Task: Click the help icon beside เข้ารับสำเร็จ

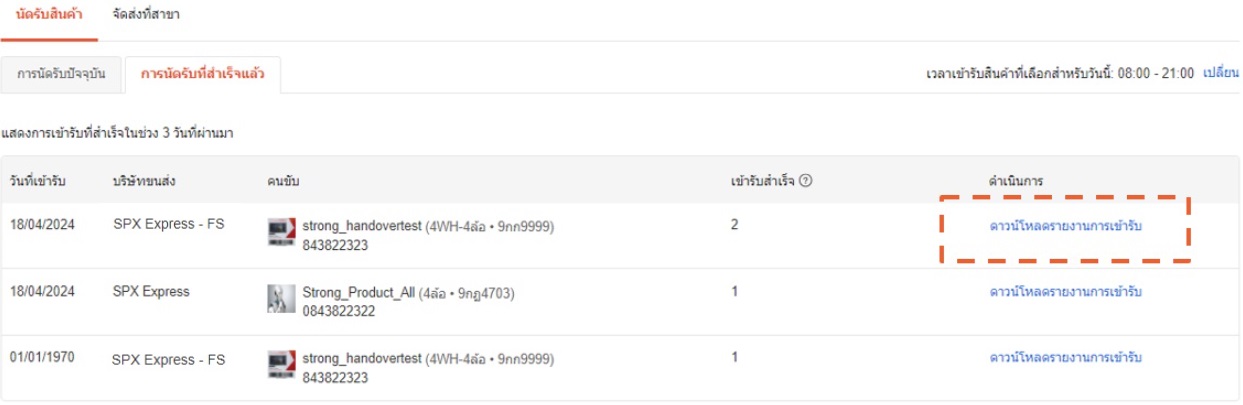Action: point(805,181)
